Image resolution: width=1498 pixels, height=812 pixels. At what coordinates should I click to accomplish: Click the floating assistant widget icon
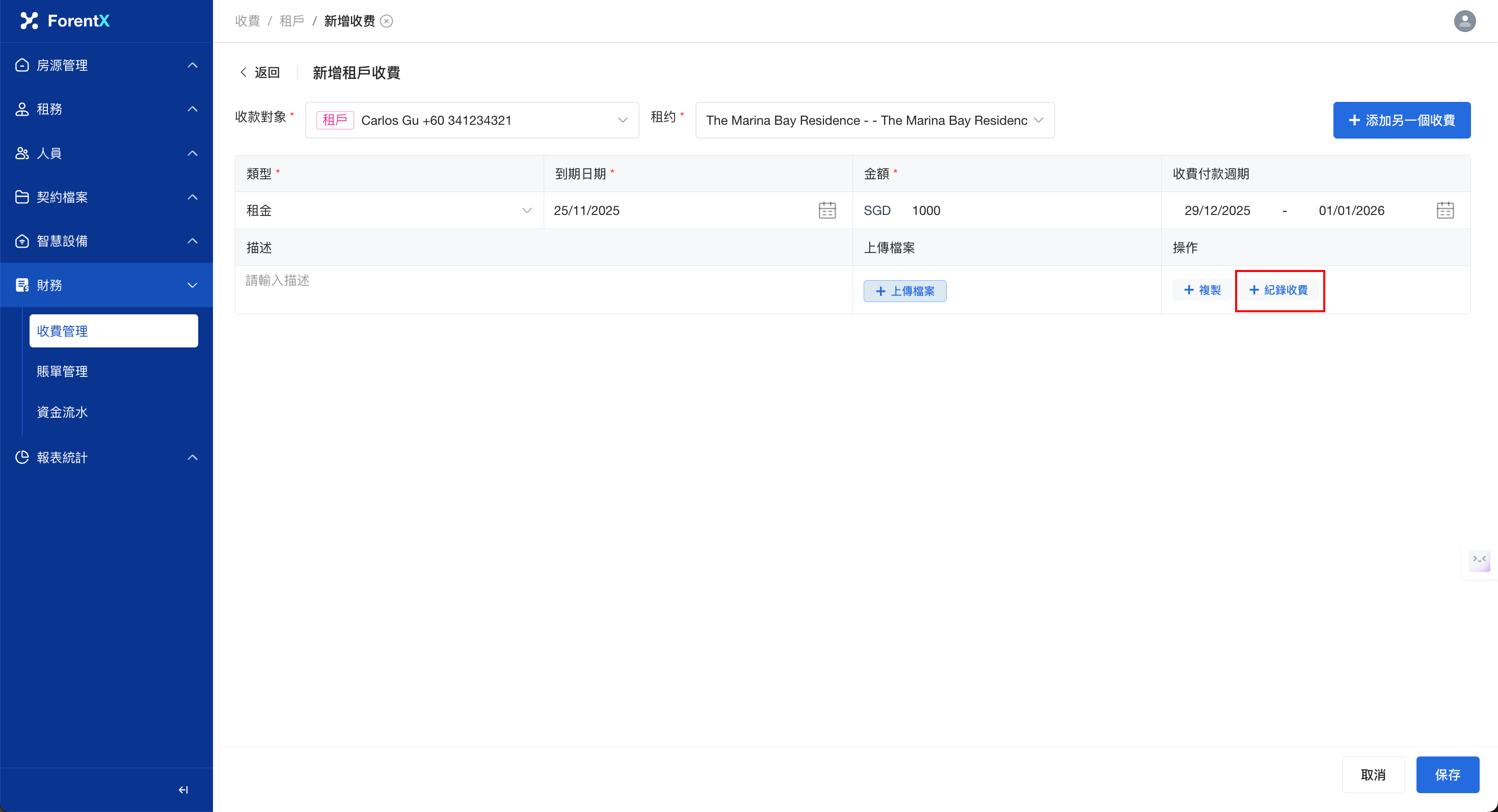point(1479,560)
